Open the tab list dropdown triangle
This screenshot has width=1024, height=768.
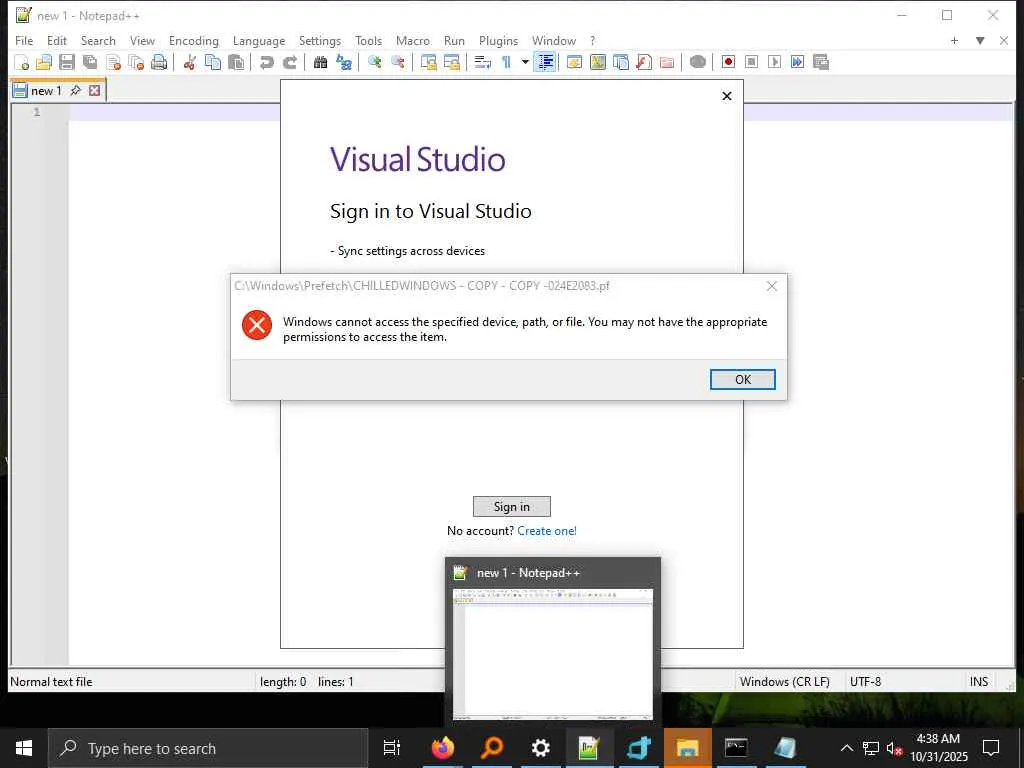980,40
